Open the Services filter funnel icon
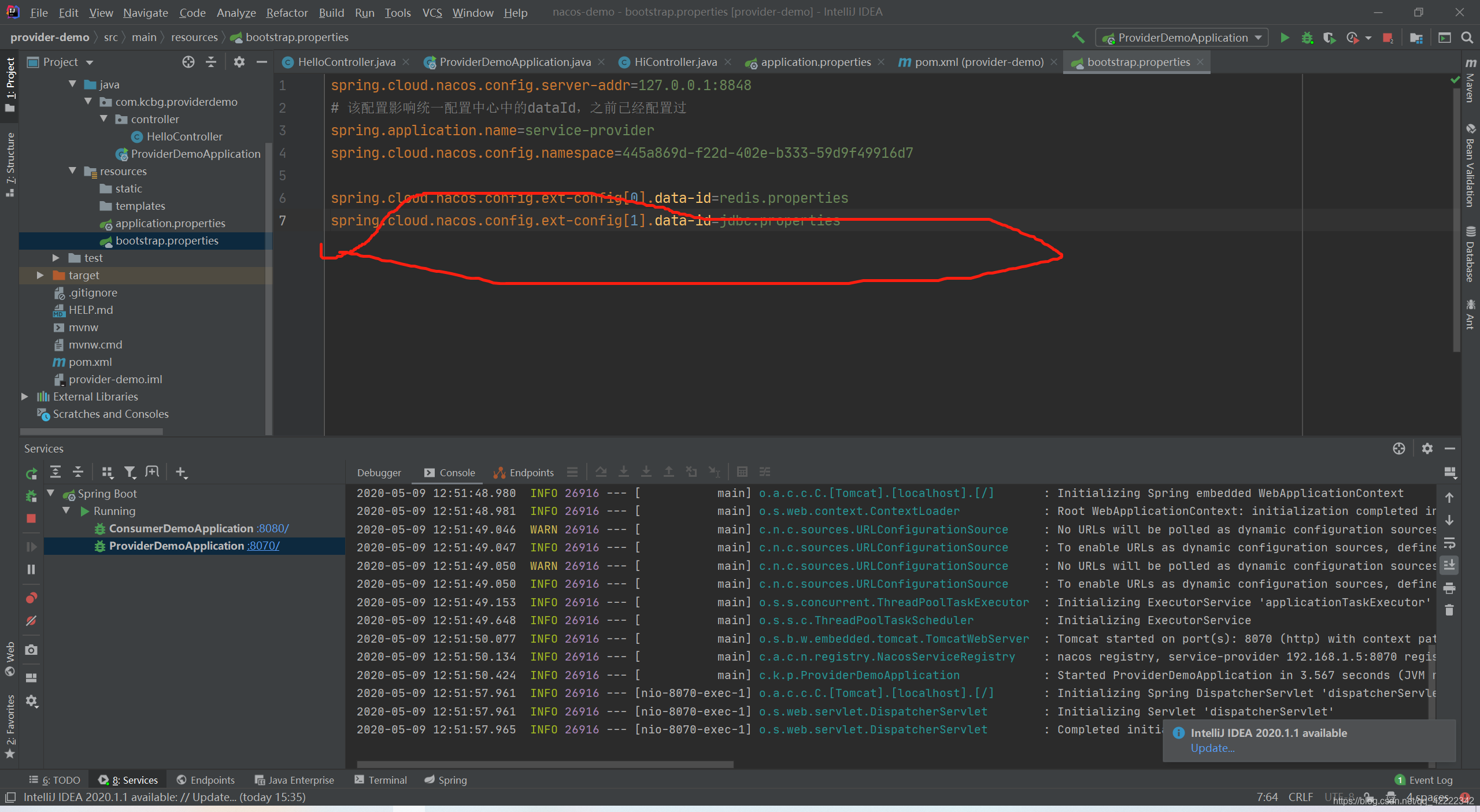 (130, 472)
